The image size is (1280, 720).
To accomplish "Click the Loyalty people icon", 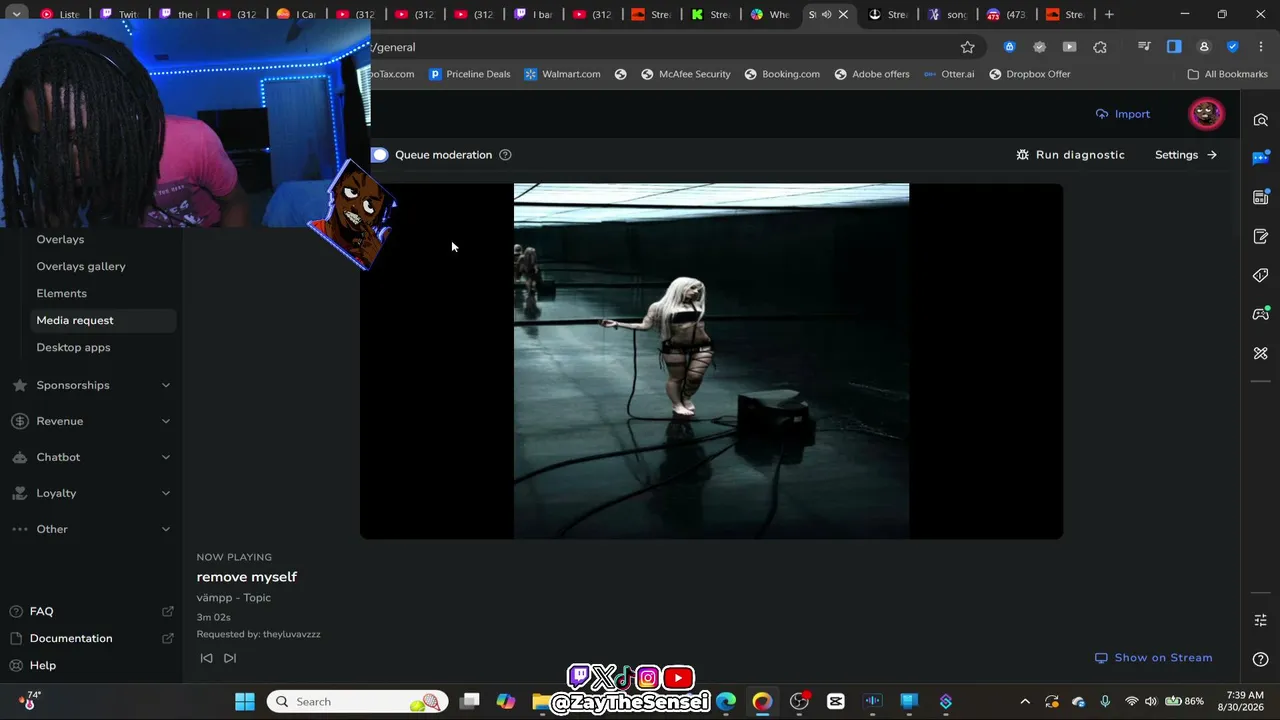I will tap(19, 493).
